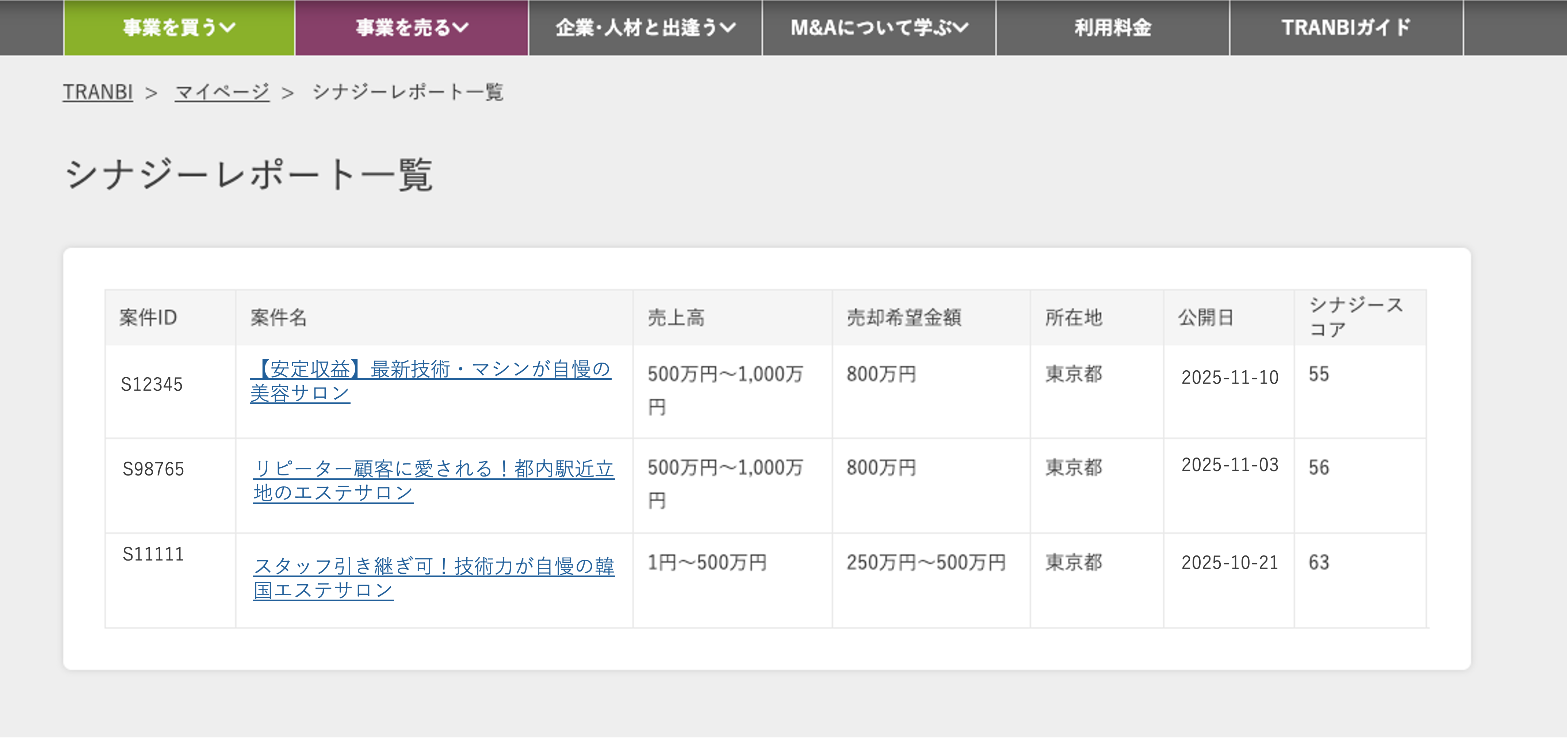Go to the 利用料金 menu item

click(1112, 27)
